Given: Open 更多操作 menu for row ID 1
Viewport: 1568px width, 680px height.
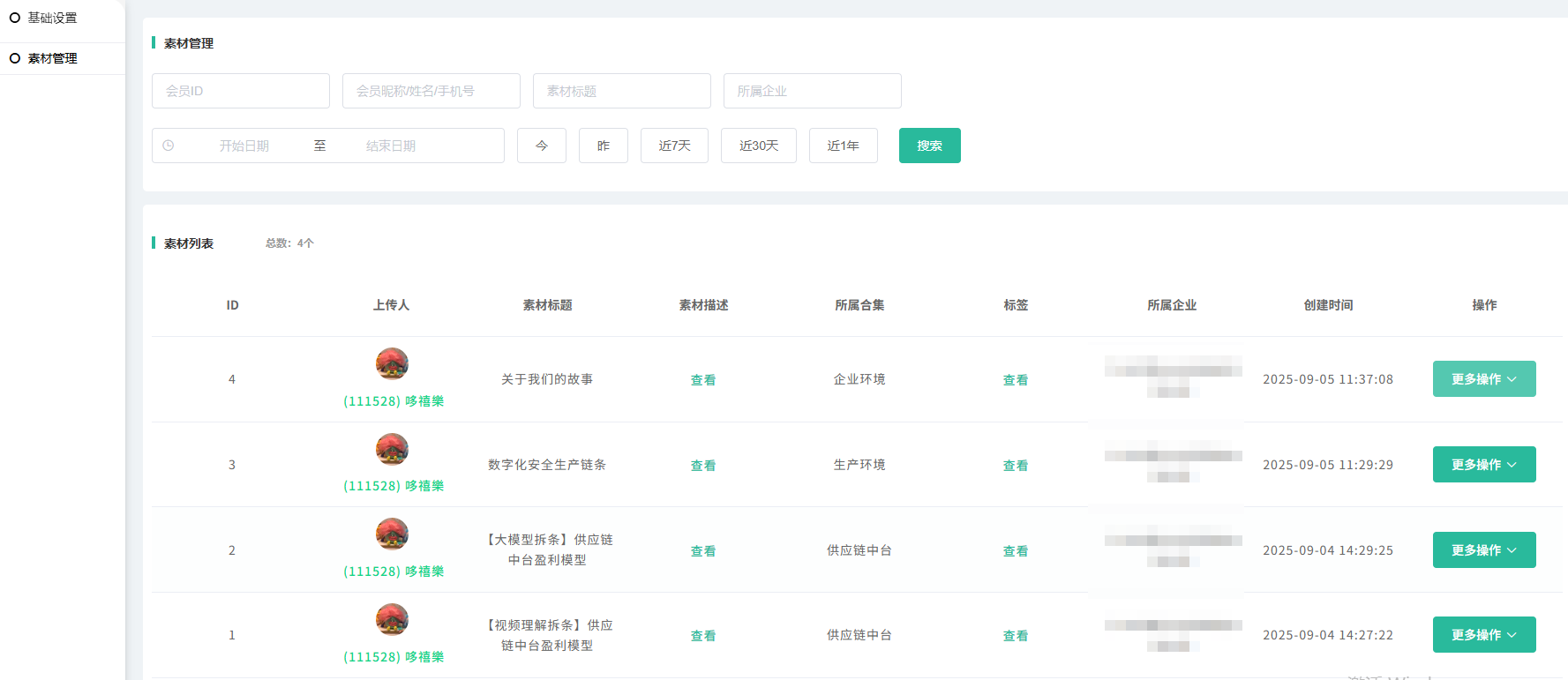Looking at the screenshot, I should 1483,635.
